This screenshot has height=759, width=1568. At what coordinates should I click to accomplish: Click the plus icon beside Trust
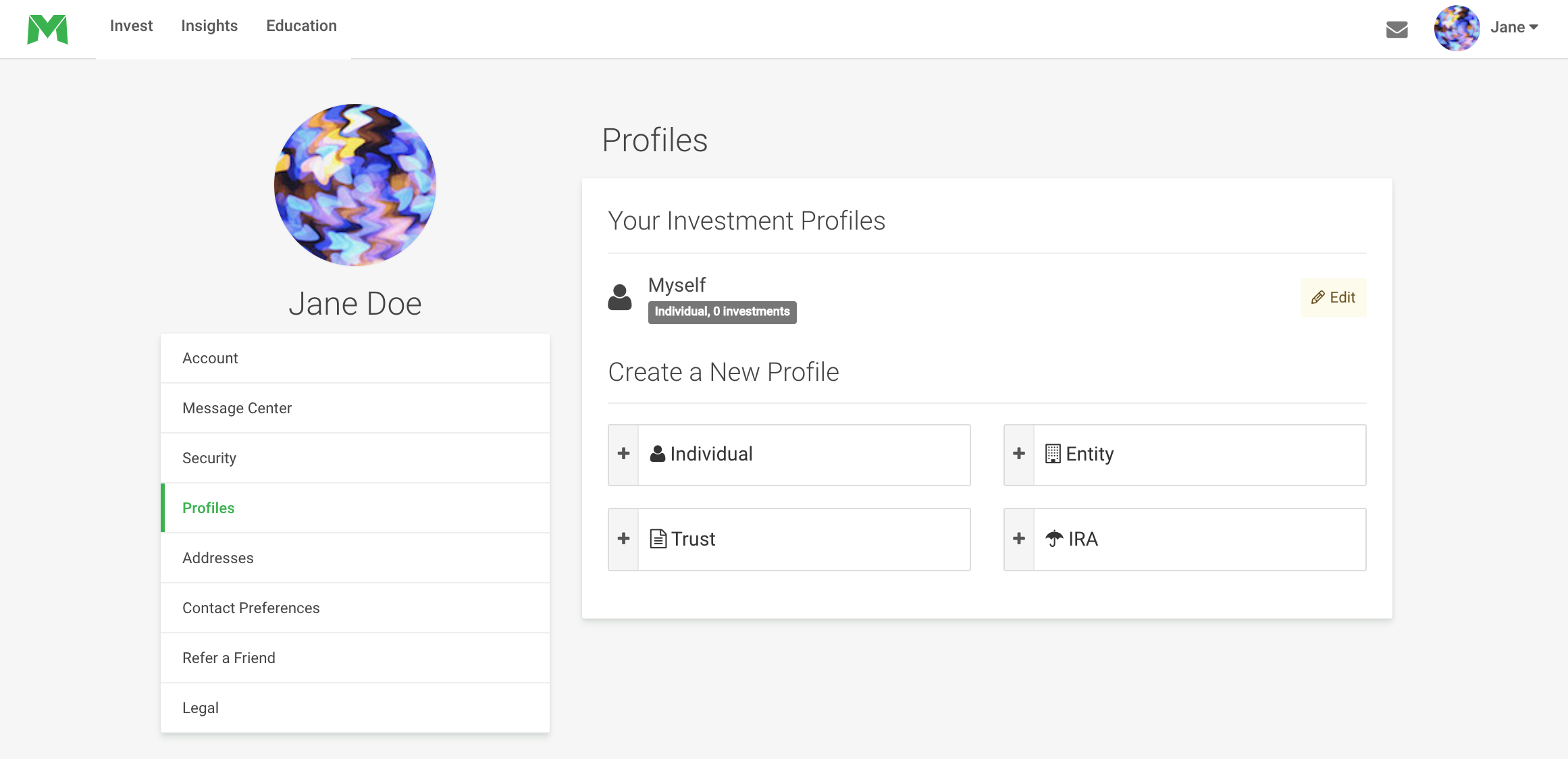624,539
